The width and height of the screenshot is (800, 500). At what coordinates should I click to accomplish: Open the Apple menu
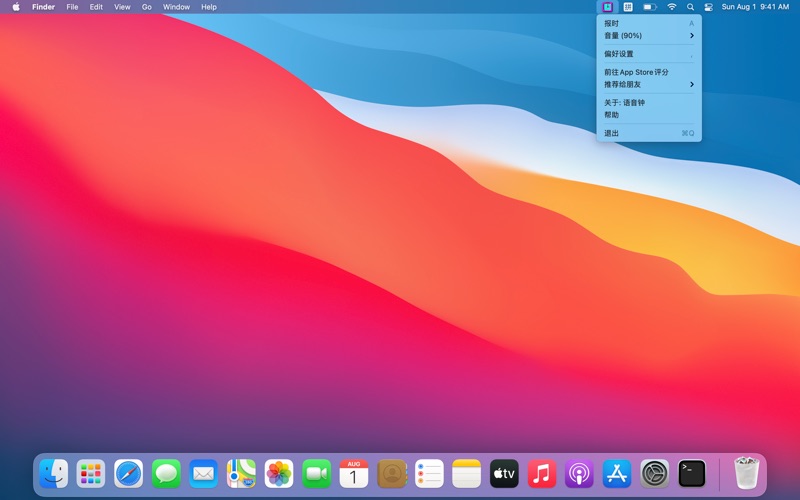click(16, 7)
